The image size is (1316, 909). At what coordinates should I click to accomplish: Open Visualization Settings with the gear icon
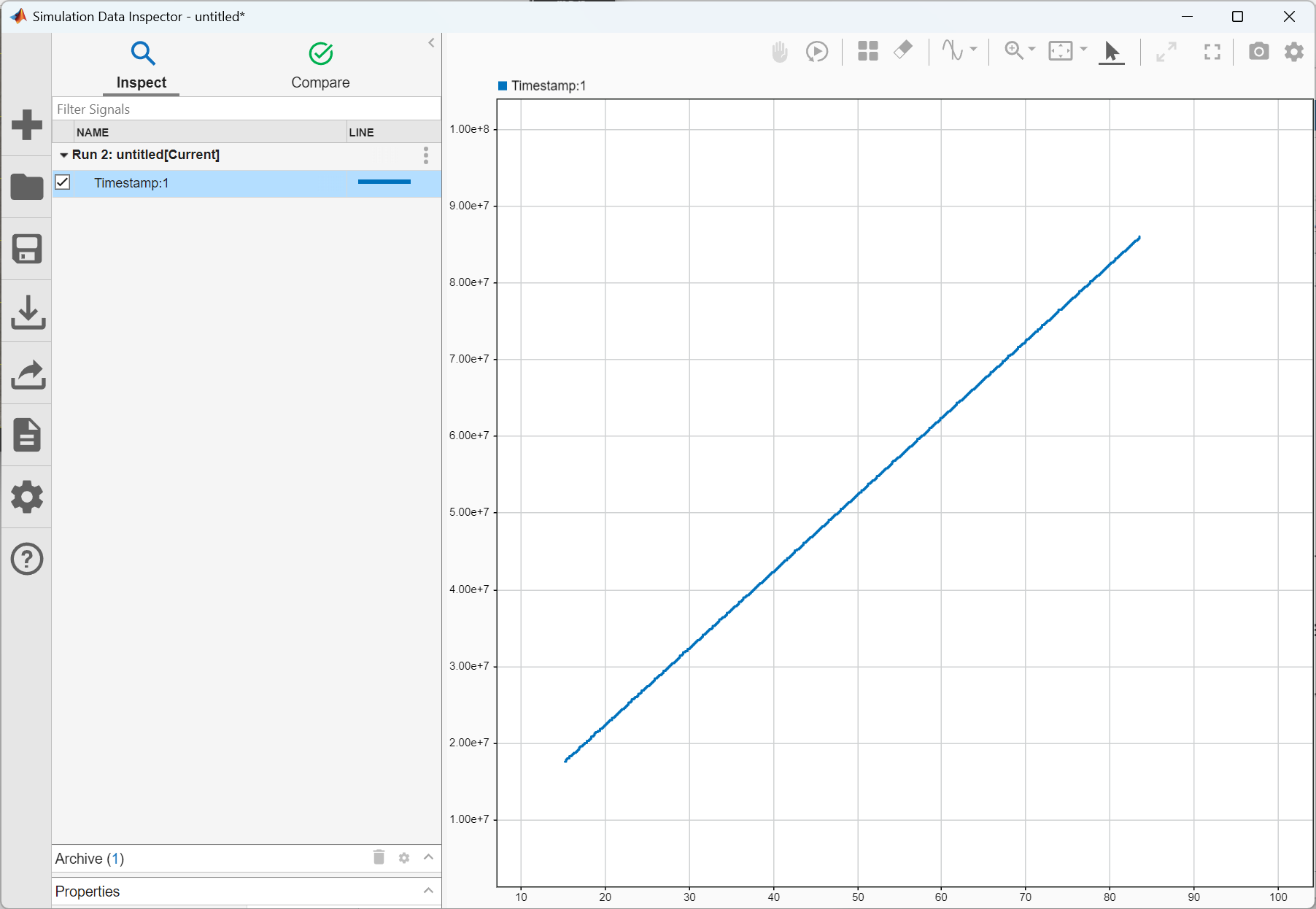1294,51
